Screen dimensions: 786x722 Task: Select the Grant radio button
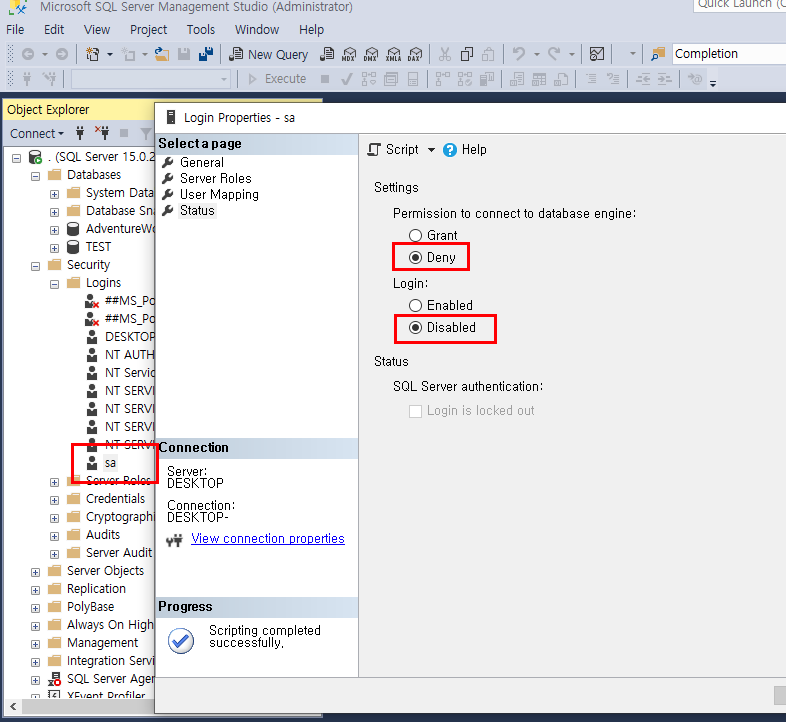coord(415,235)
